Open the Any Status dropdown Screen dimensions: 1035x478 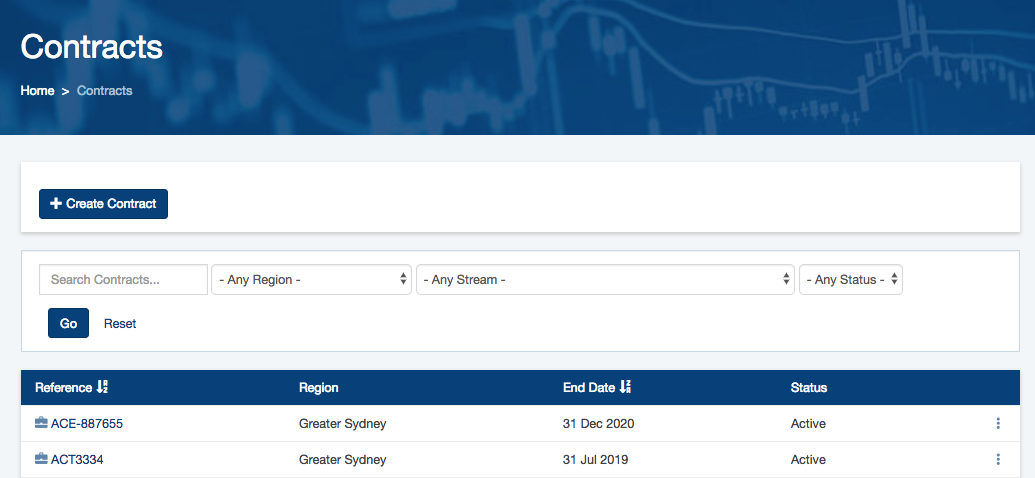851,279
